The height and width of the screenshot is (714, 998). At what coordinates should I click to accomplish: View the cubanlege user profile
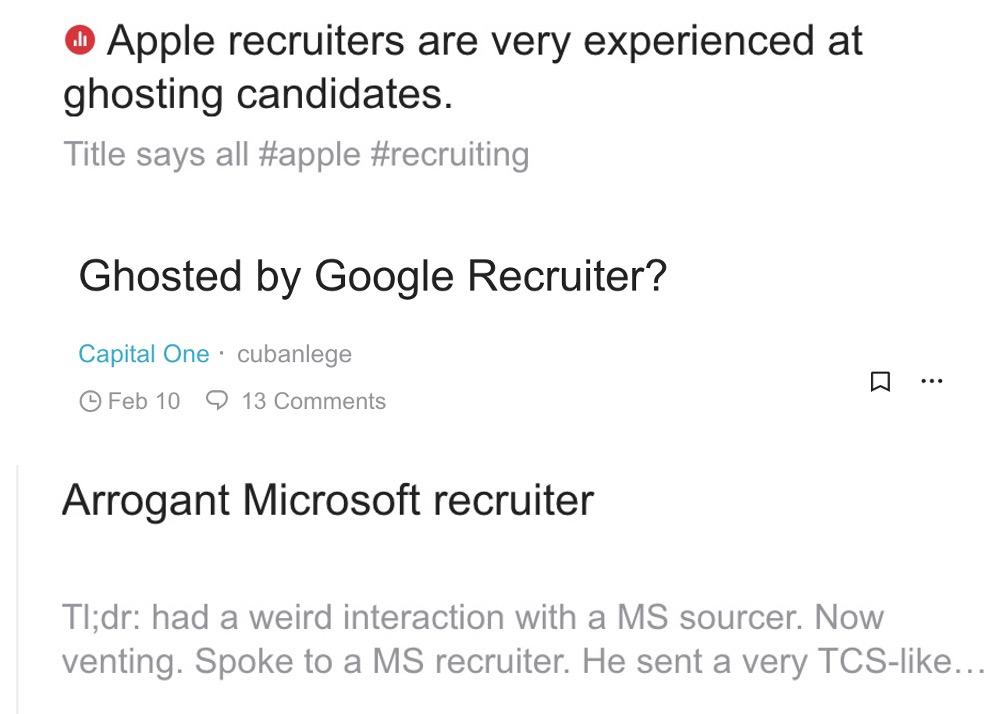click(x=294, y=354)
